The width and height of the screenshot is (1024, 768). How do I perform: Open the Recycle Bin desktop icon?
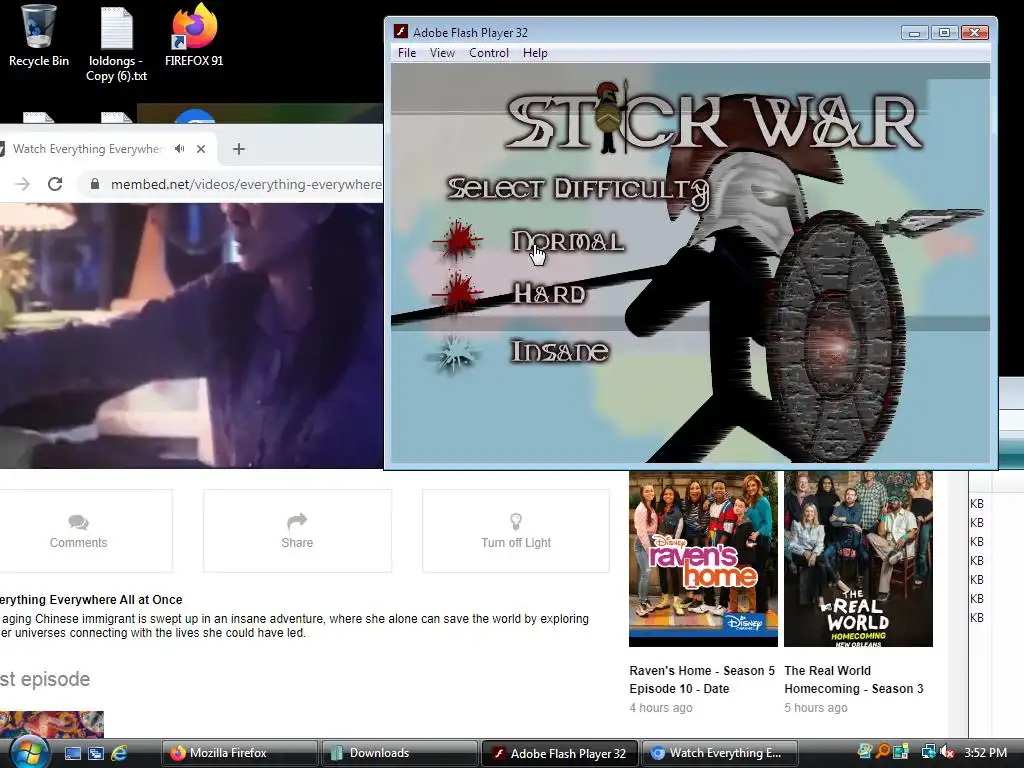click(x=39, y=36)
